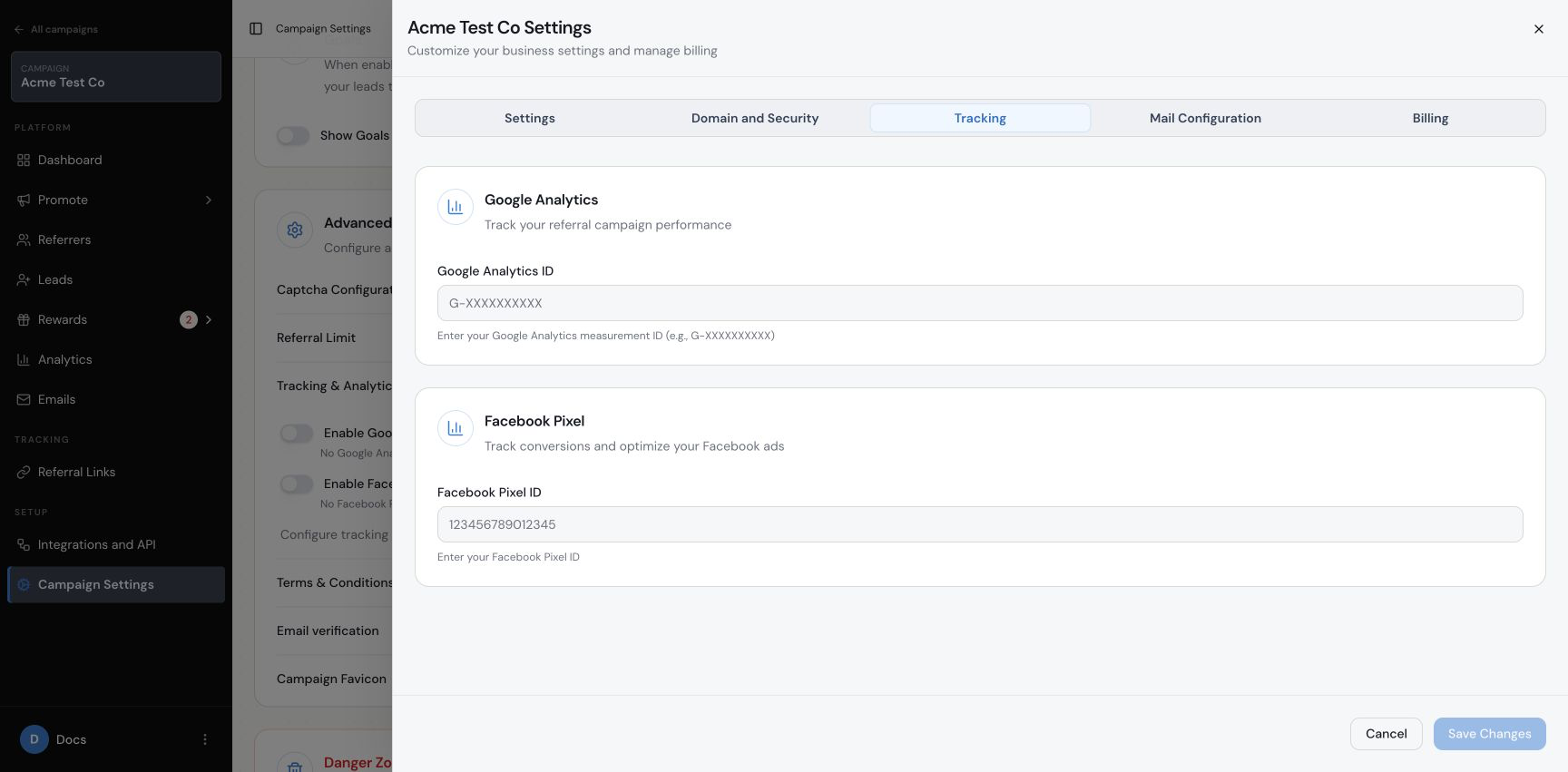Select the Referral Limit row
Viewport: 1568px width, 772px height.
[334, 337]
